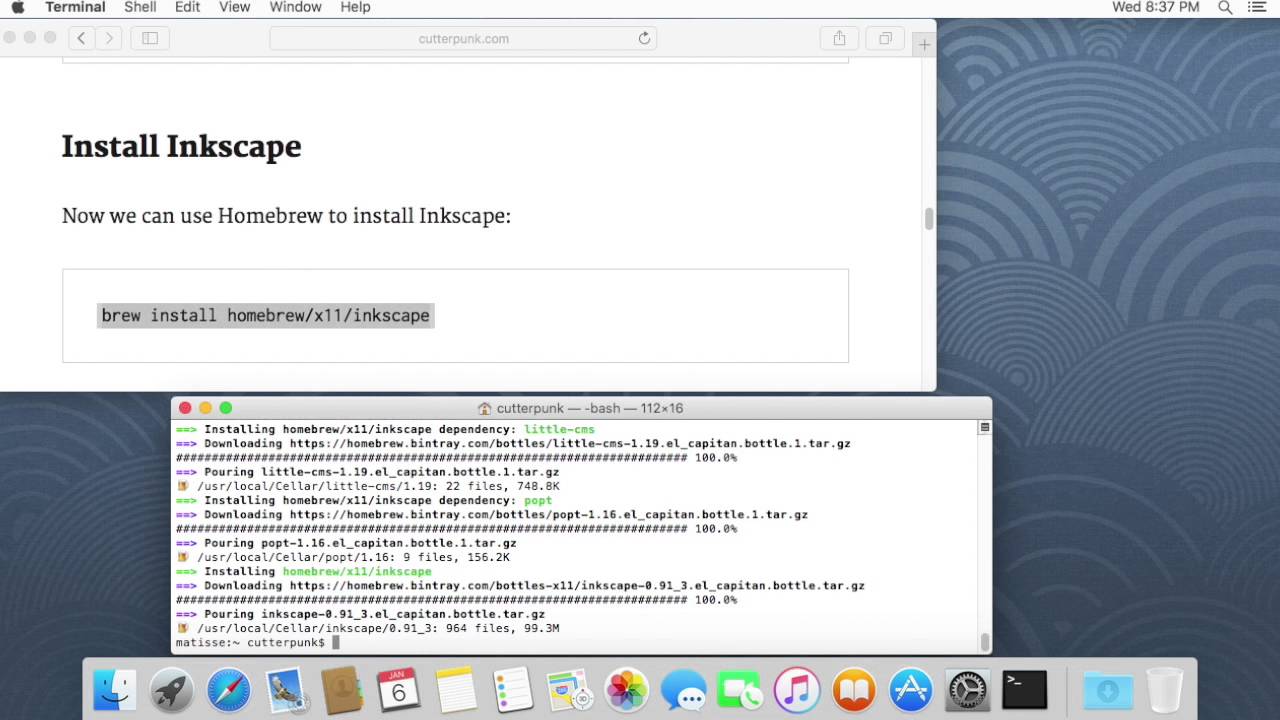Open App Store icon in Dock

pyautogui.click(x=911, y=690)
